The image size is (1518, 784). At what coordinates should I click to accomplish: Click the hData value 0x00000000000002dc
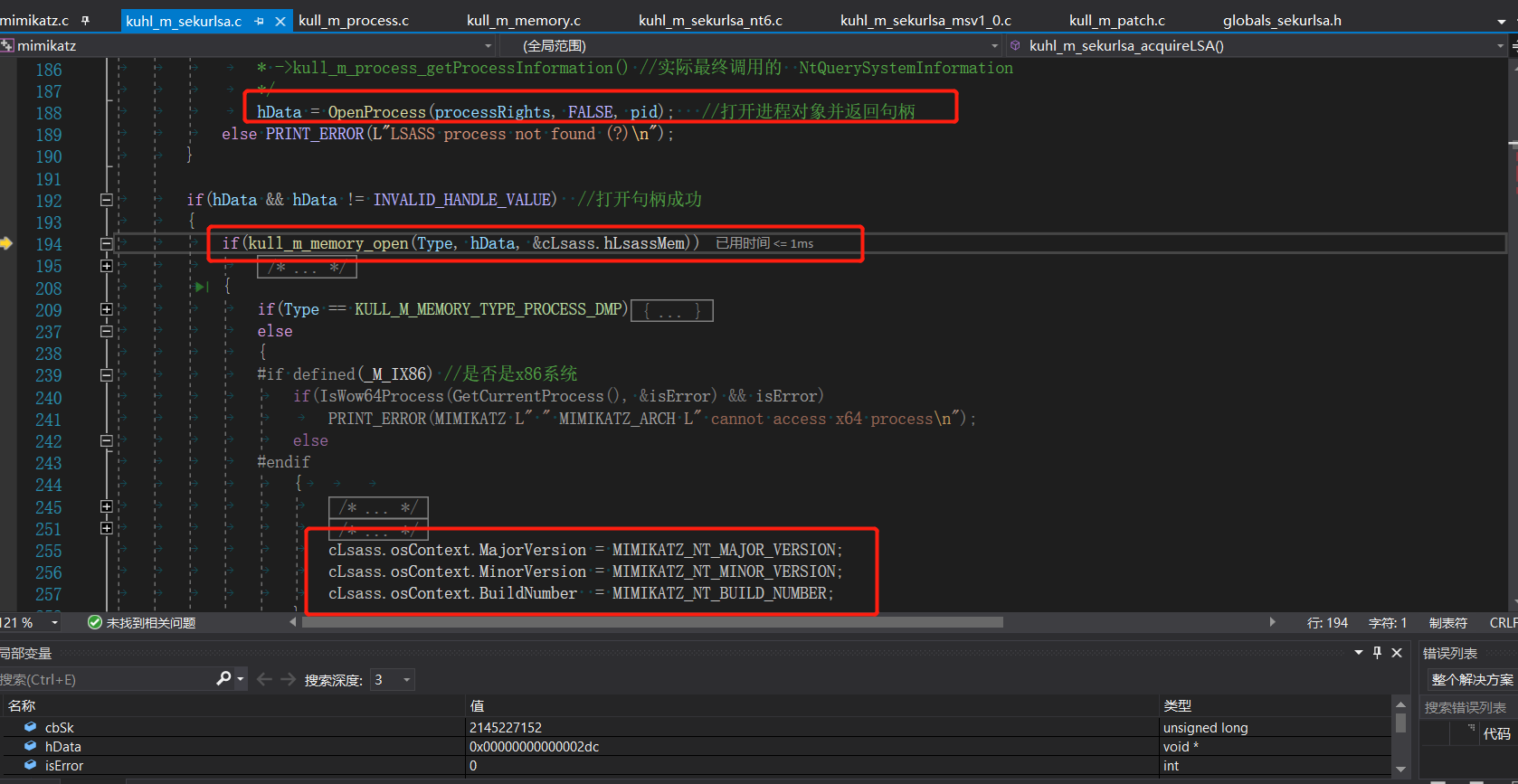point(534,747)
